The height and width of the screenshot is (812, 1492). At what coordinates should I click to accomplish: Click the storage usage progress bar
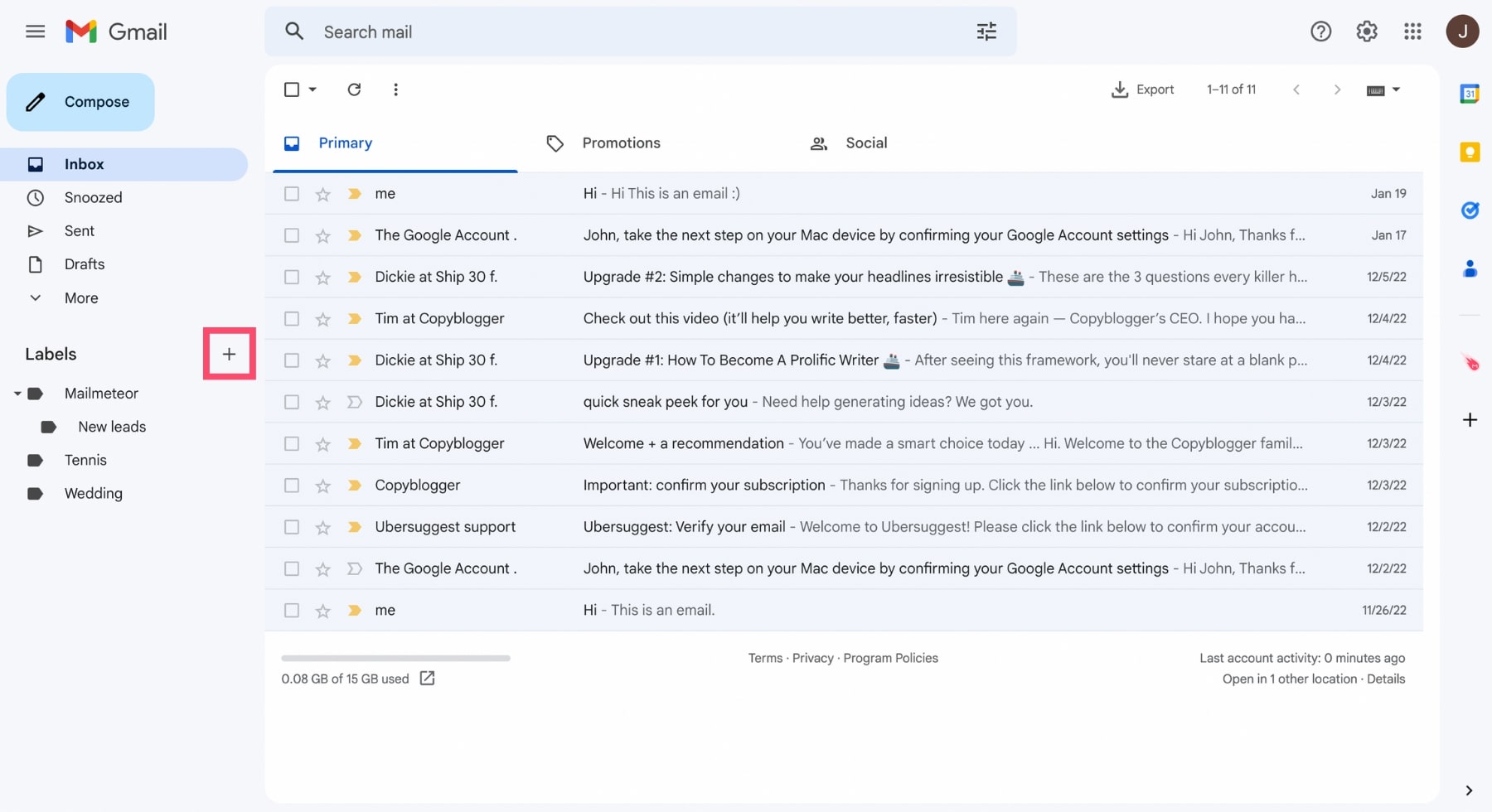click(395, 658)
